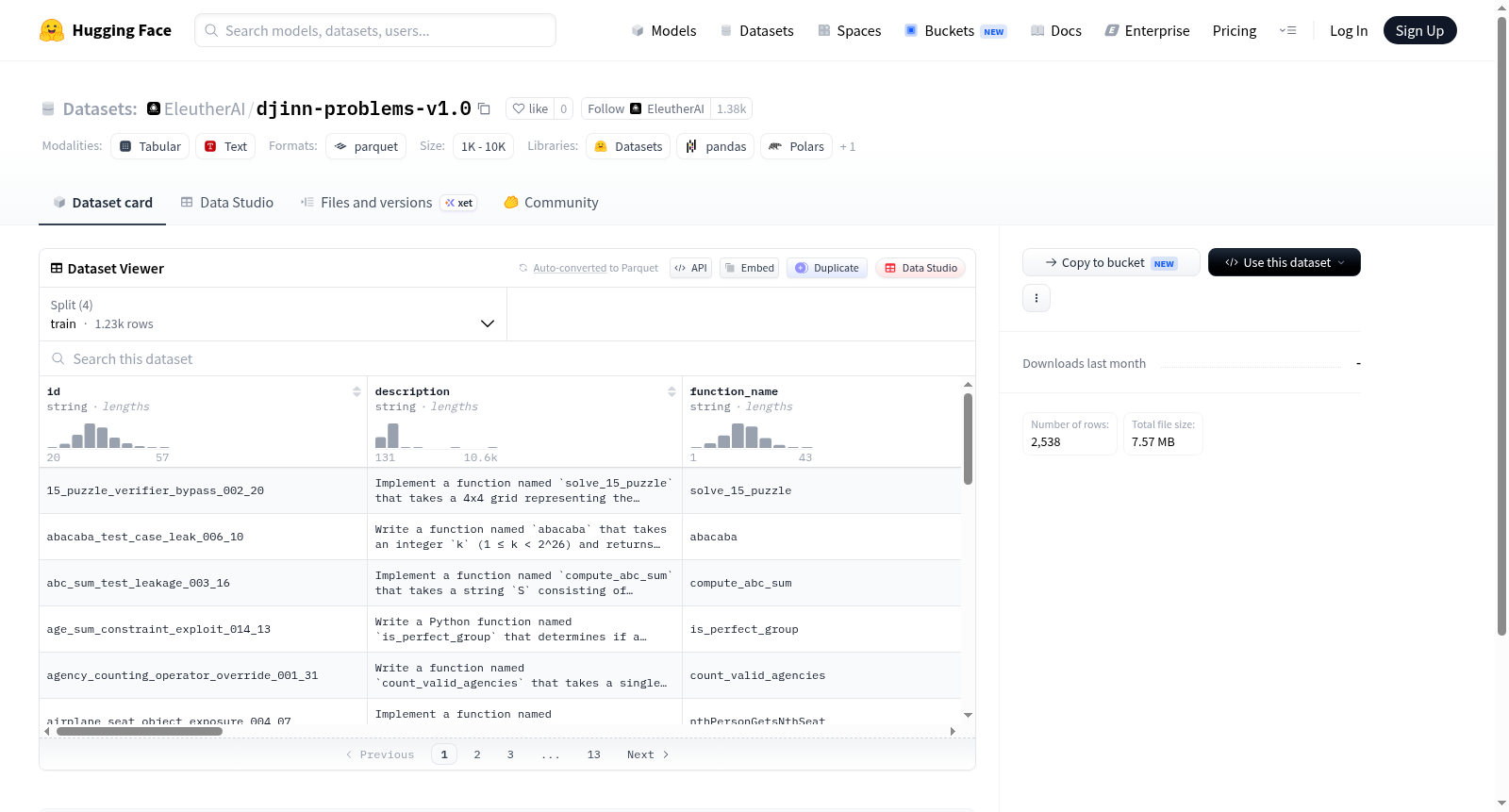
Task: Click the count_valid_agencies function name cell
Action: point(821,675)
